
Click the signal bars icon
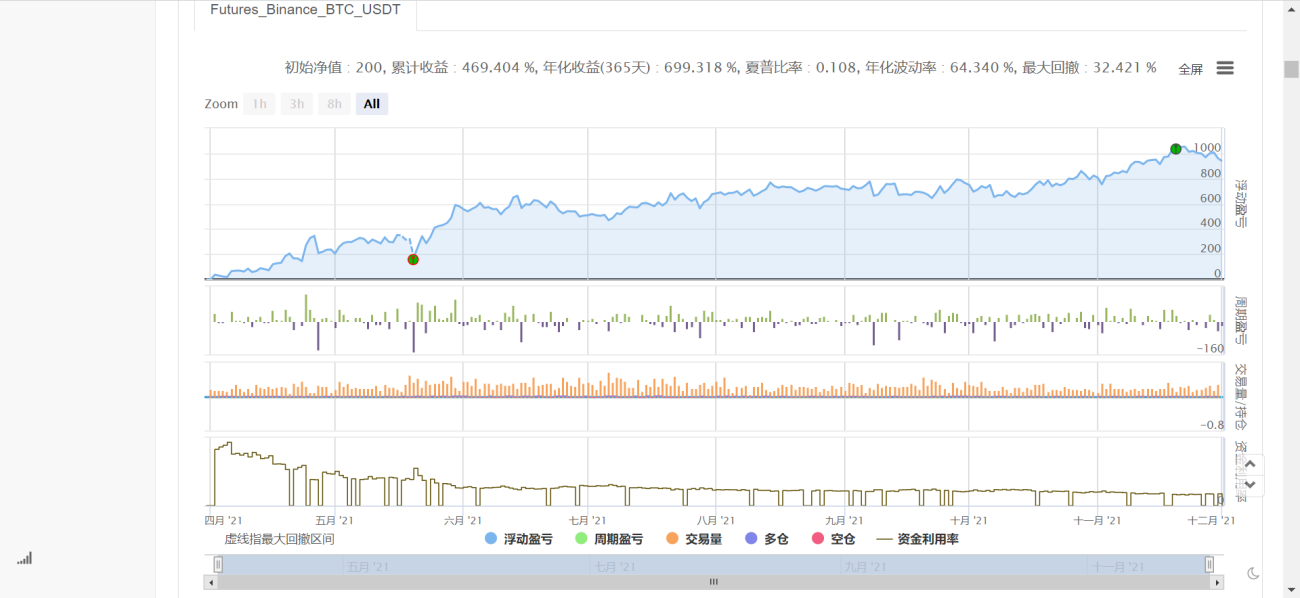coord(24,558)
